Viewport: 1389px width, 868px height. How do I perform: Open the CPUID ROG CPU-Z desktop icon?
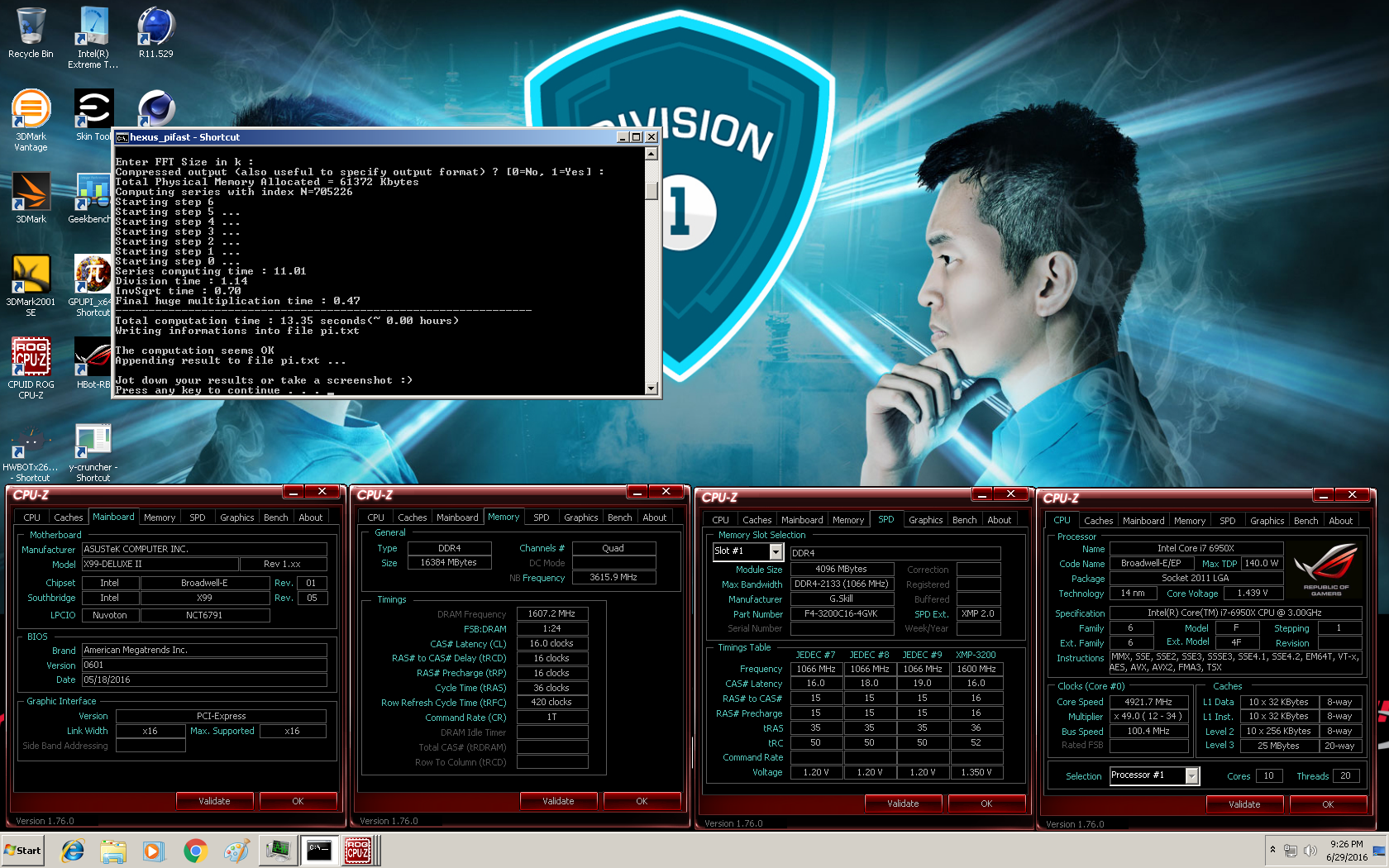coord(31,369)
